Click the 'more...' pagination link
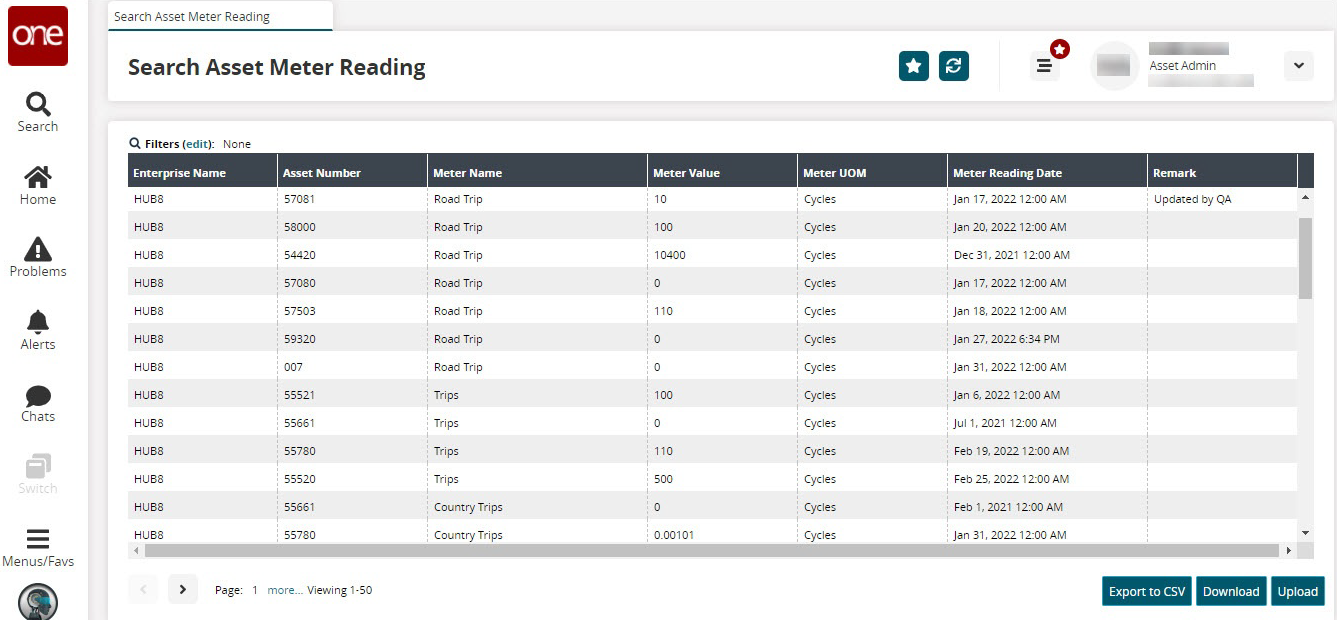This screenshot has height=620, width=1337. point(285,591)
